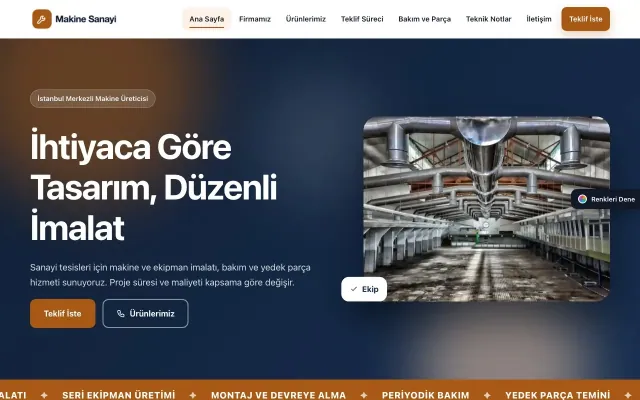
Task: Click the İhtiyaca Göre Tasarım heading
Action: 153,187
